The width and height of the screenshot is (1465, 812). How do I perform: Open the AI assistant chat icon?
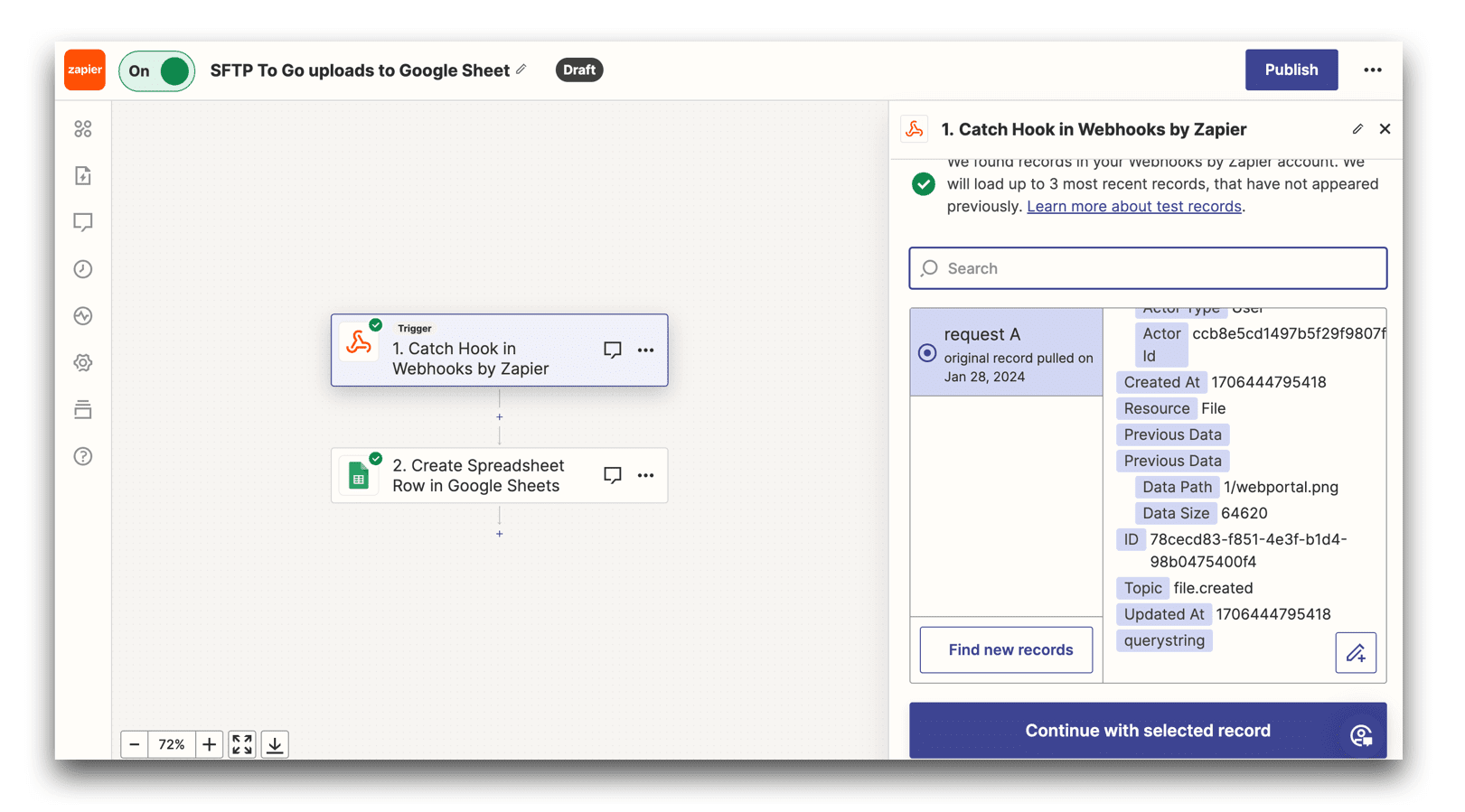click(x=1361, y=736)
